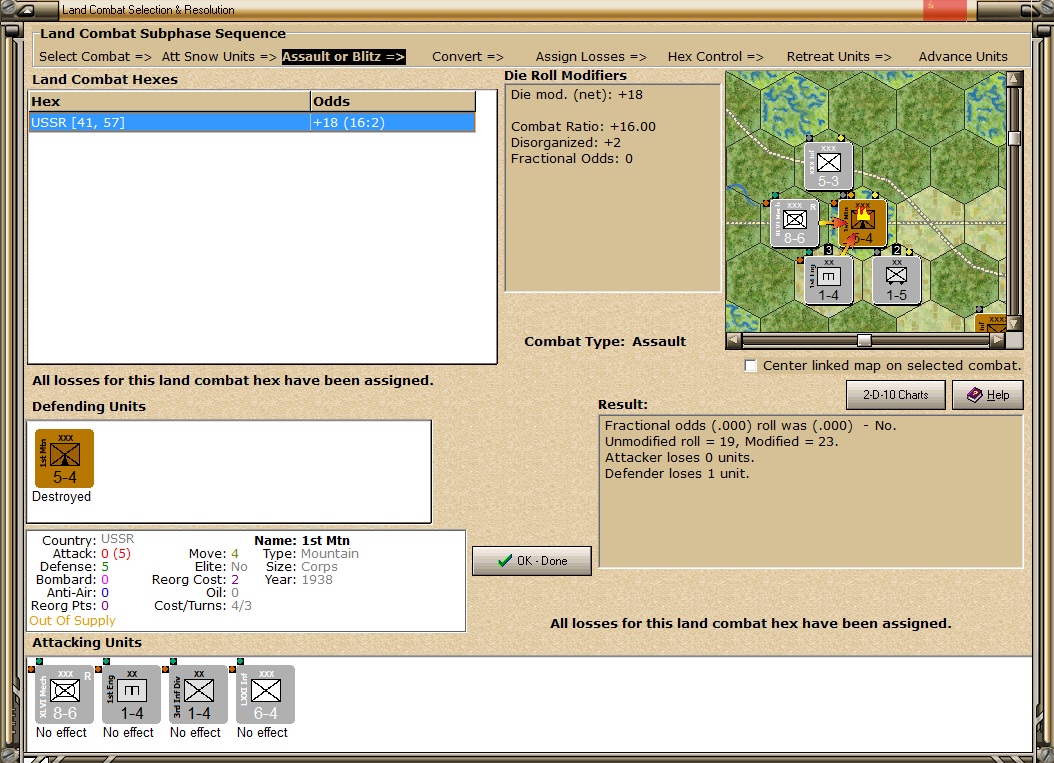Click the Disorganized +2 modifier line
This screenshot has width=1054, height=763.
[565, 143]
